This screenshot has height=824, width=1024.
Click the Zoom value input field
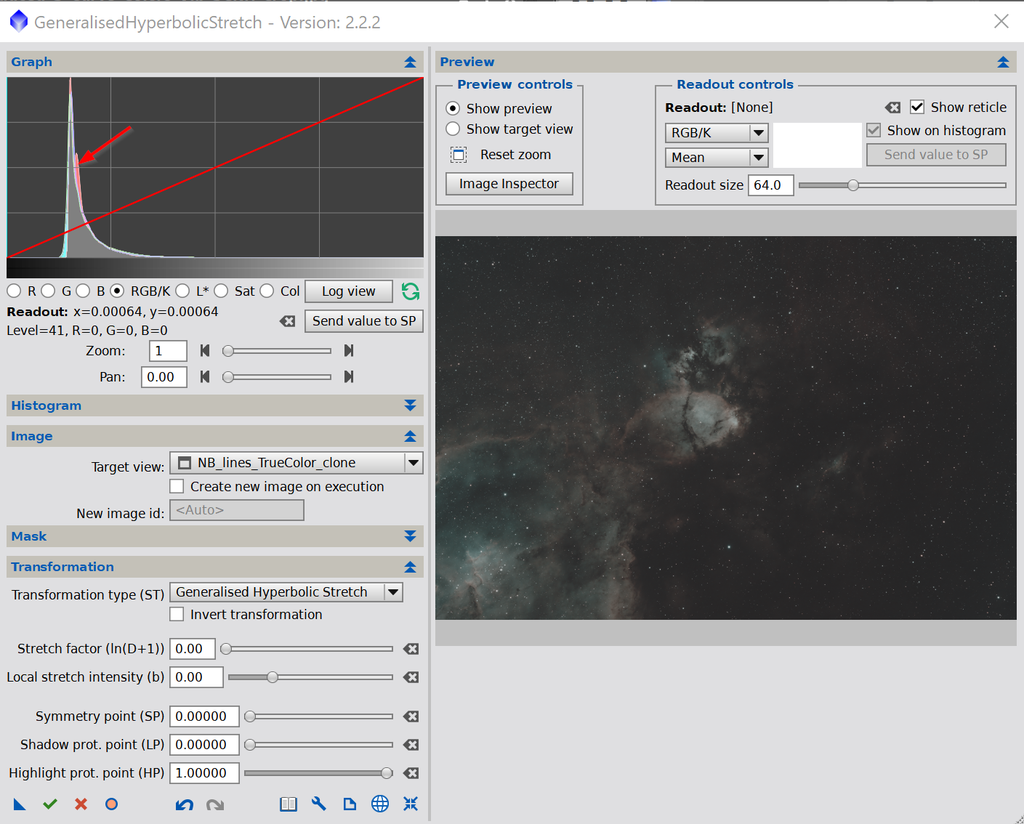[168, 351]
